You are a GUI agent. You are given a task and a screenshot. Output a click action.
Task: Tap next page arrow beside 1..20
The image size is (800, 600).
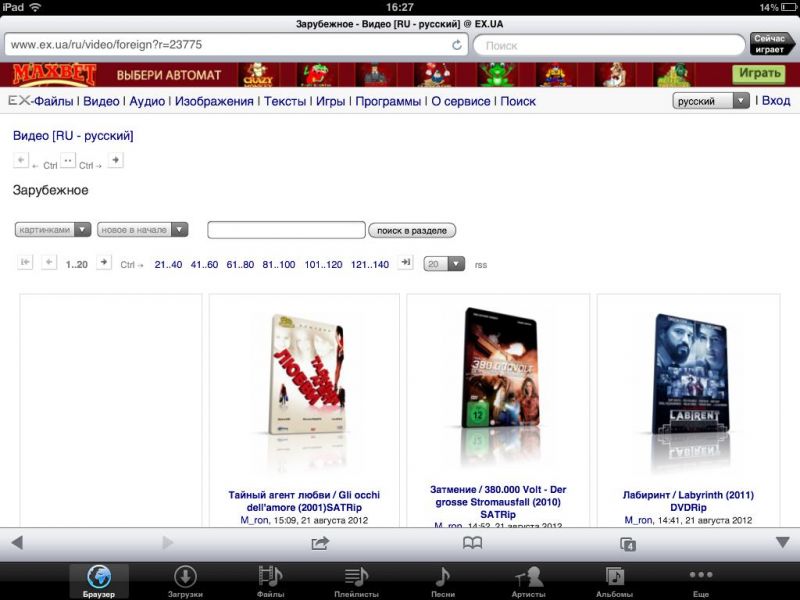(103, 263)
